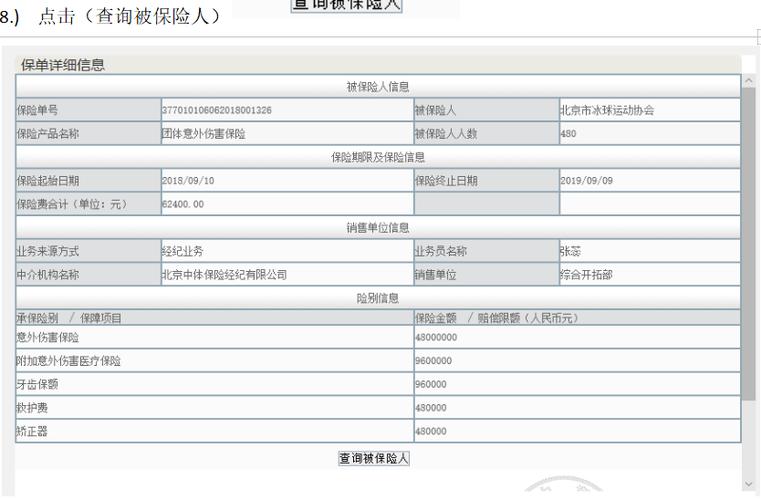Click the scrollbar down arrow
The width and height of the screenshot is (761, 500).
(x=748, y=484)
